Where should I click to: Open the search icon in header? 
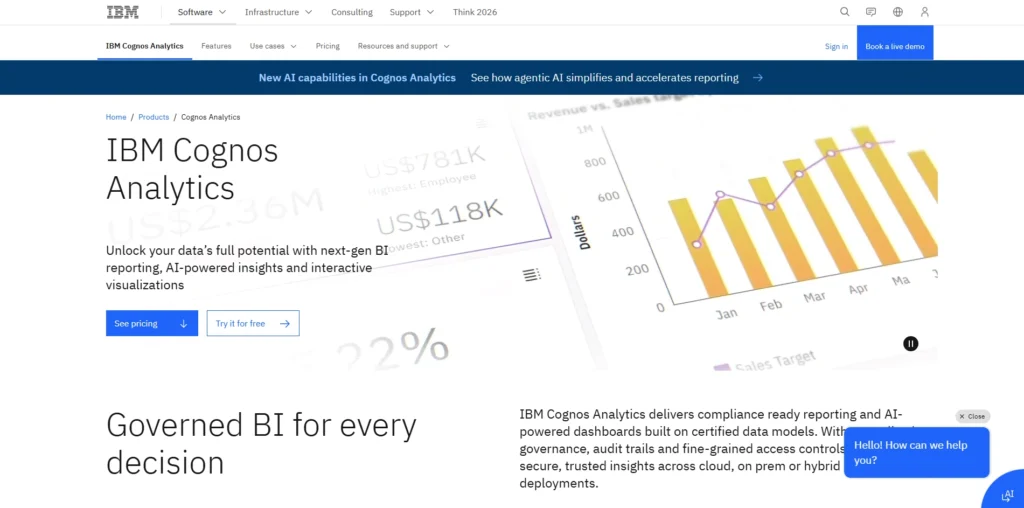(x=844, y=12)
